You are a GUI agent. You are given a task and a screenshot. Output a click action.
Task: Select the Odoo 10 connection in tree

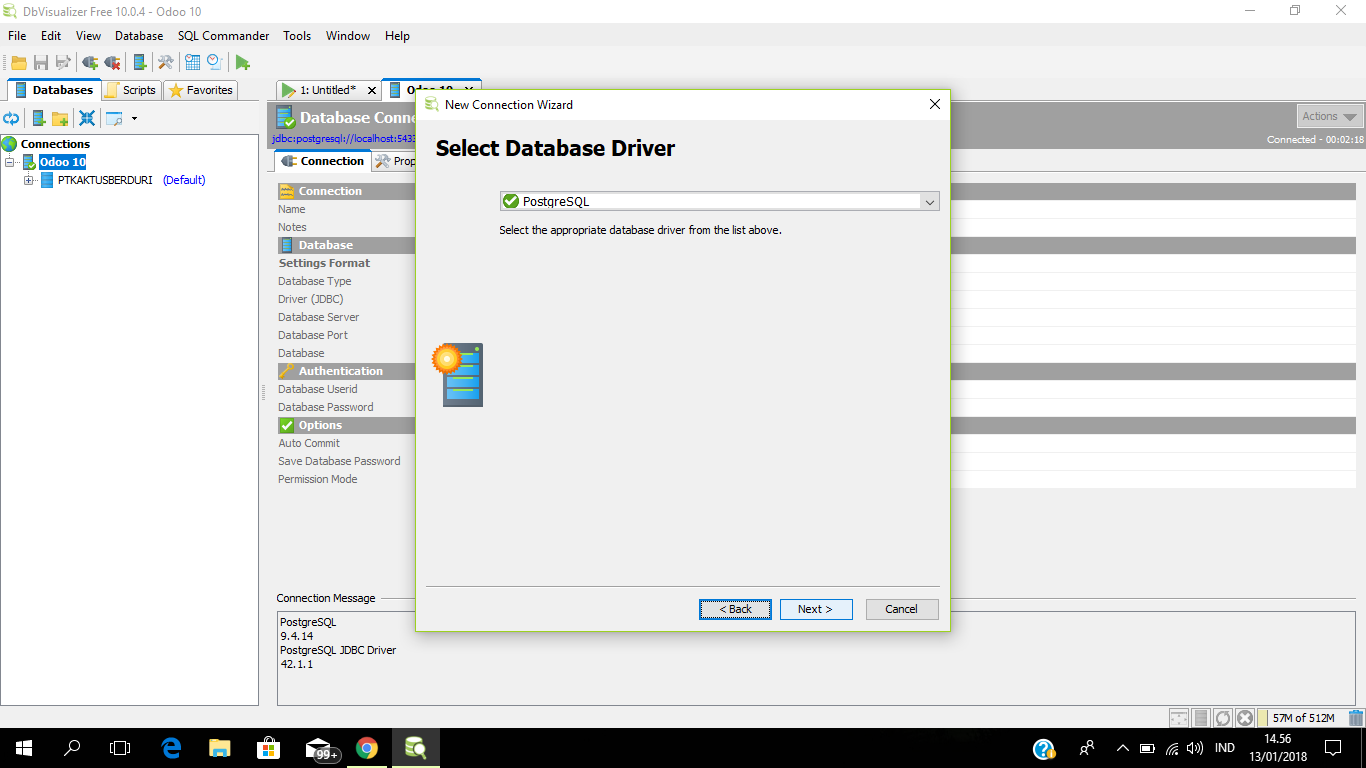click(x=63, y=162)
